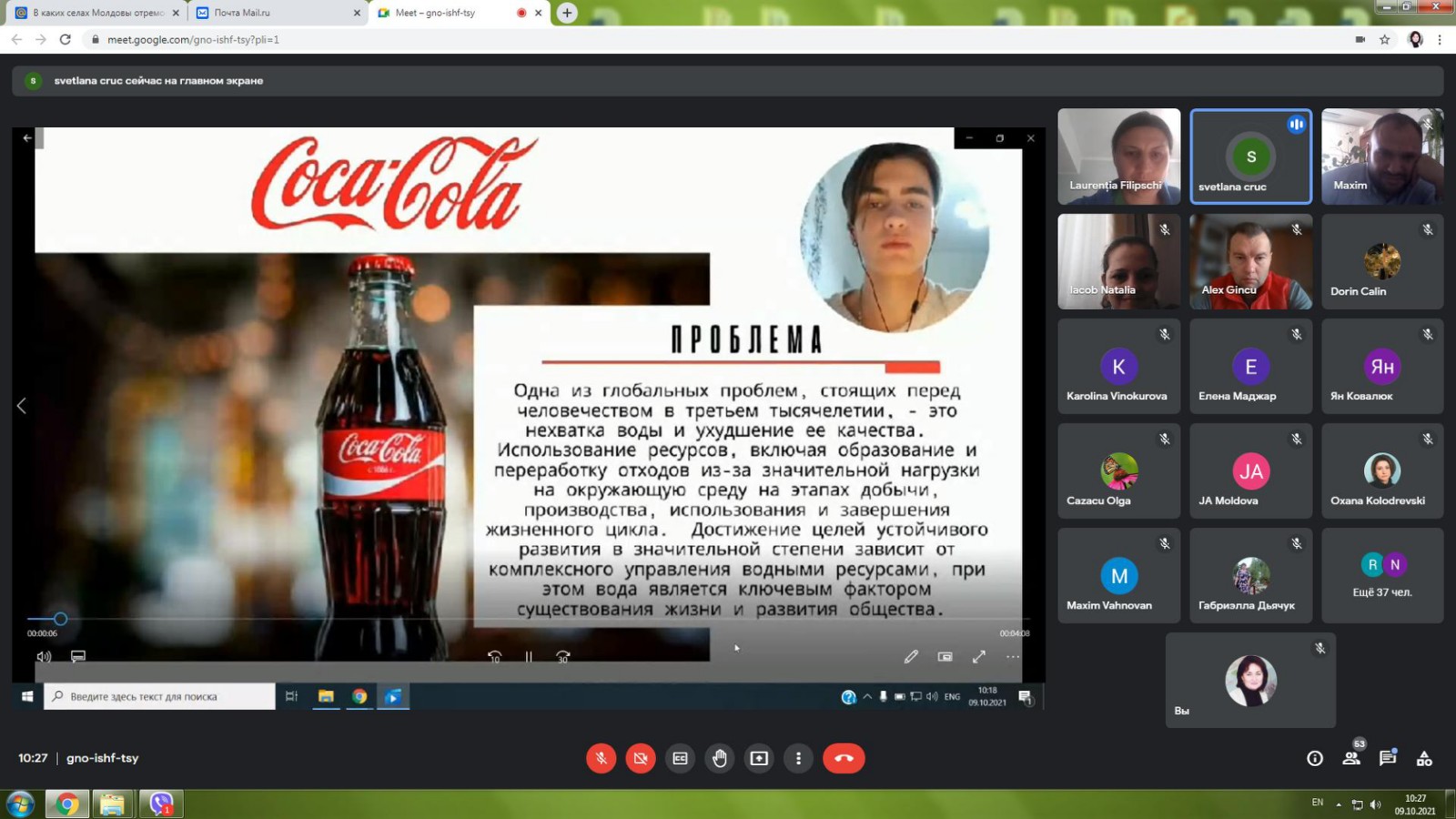This screenshot has width=1456, height=819.
Task: Open the chat with everyone panel
Action: coord(1388,758)
